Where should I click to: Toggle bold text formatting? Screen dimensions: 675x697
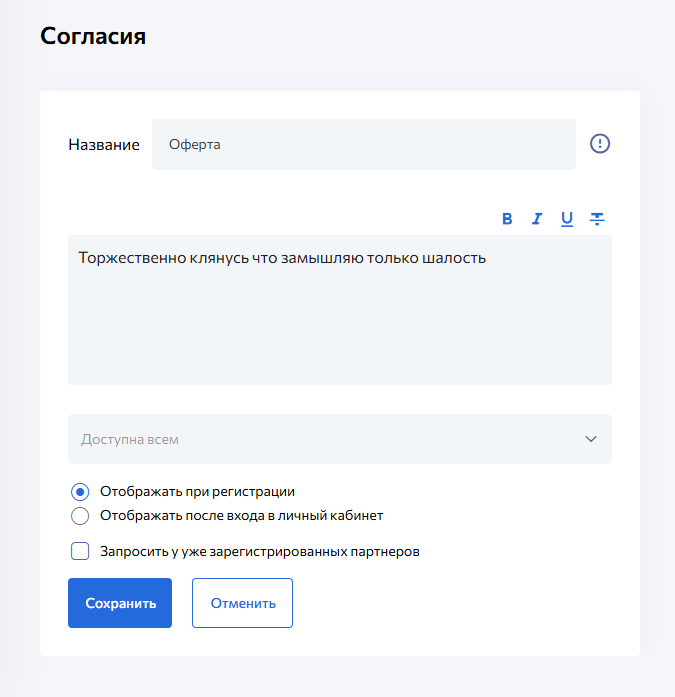tap(507, 219)
